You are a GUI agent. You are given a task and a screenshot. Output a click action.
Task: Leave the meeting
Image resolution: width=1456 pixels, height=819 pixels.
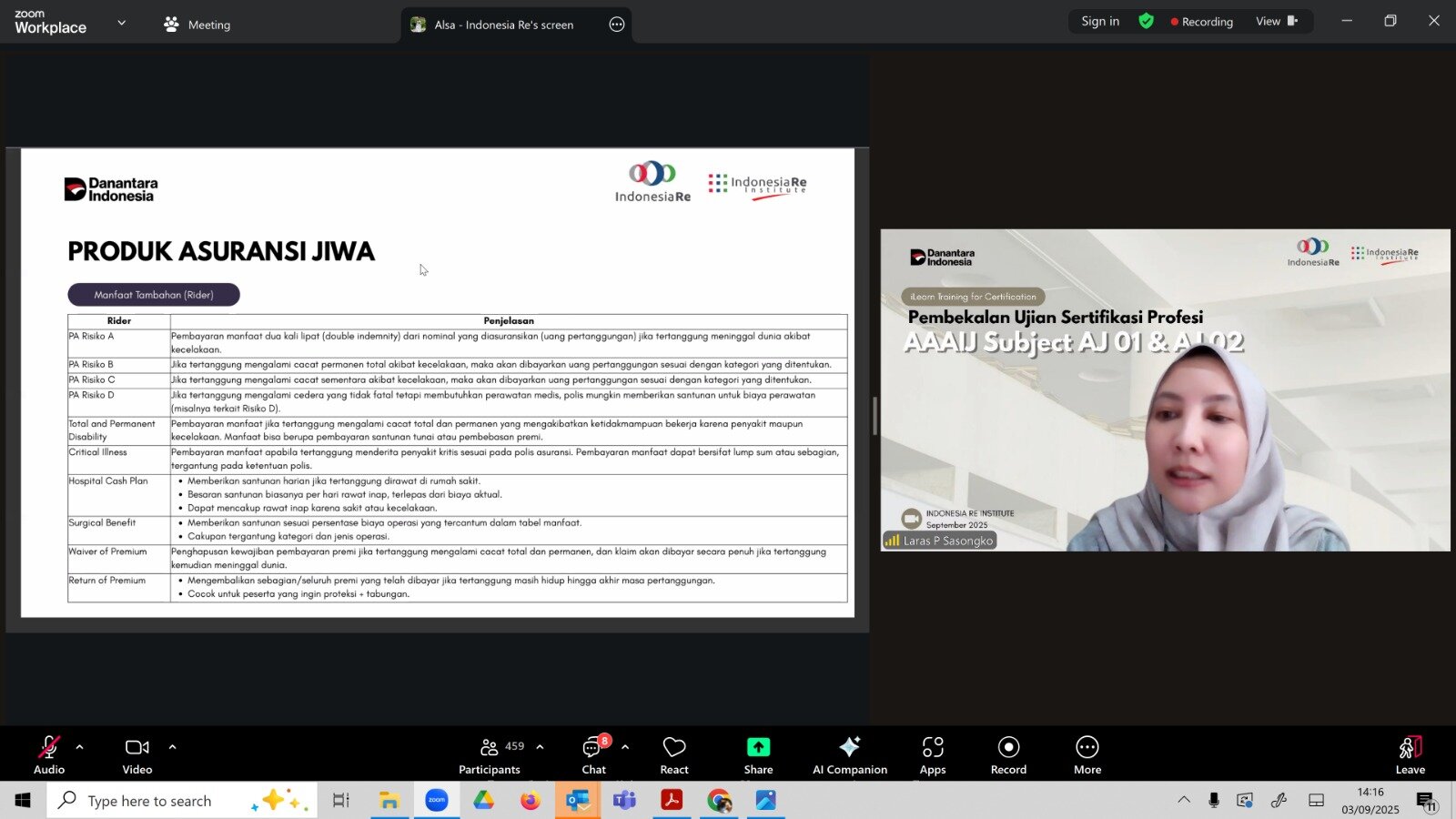tap(1410, 754)
